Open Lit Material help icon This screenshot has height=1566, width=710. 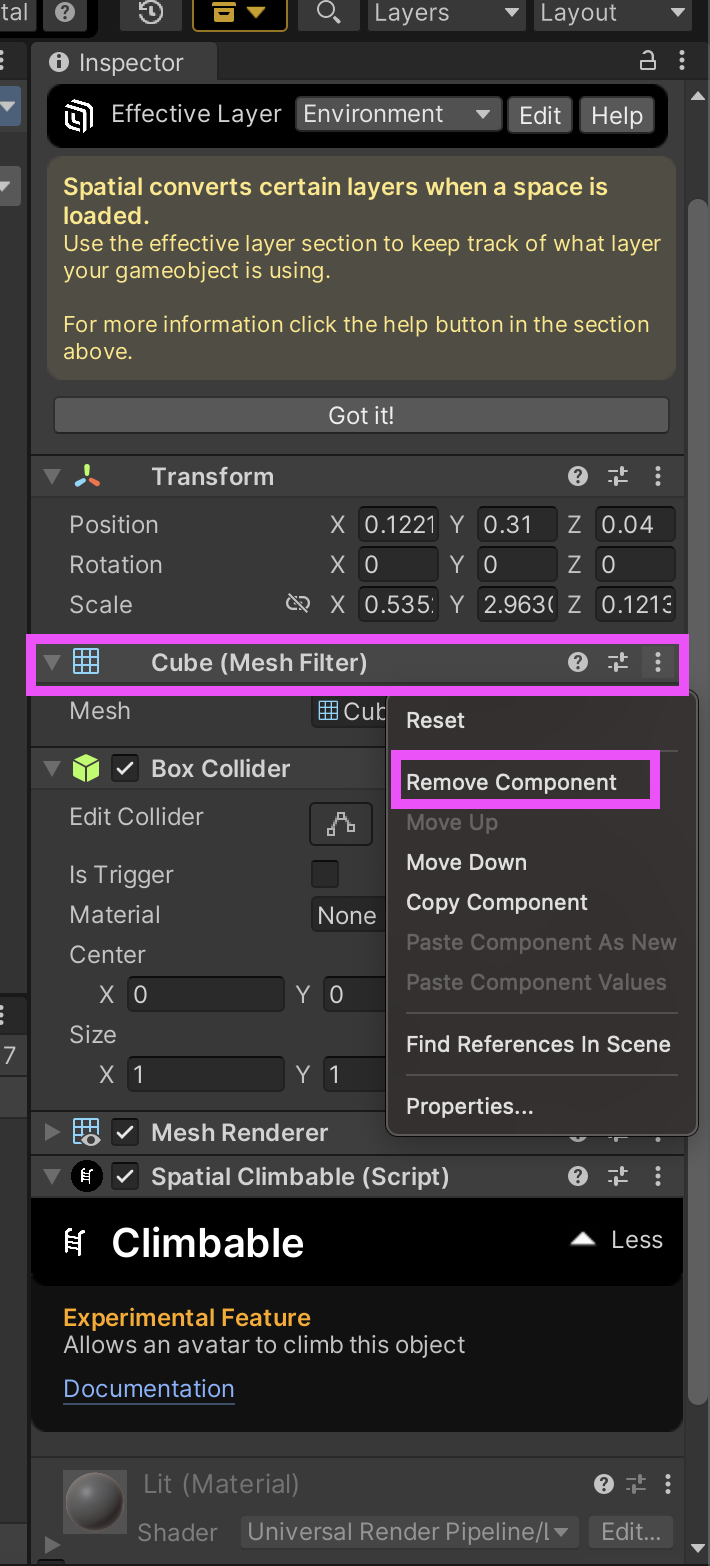click(603, 1484)
